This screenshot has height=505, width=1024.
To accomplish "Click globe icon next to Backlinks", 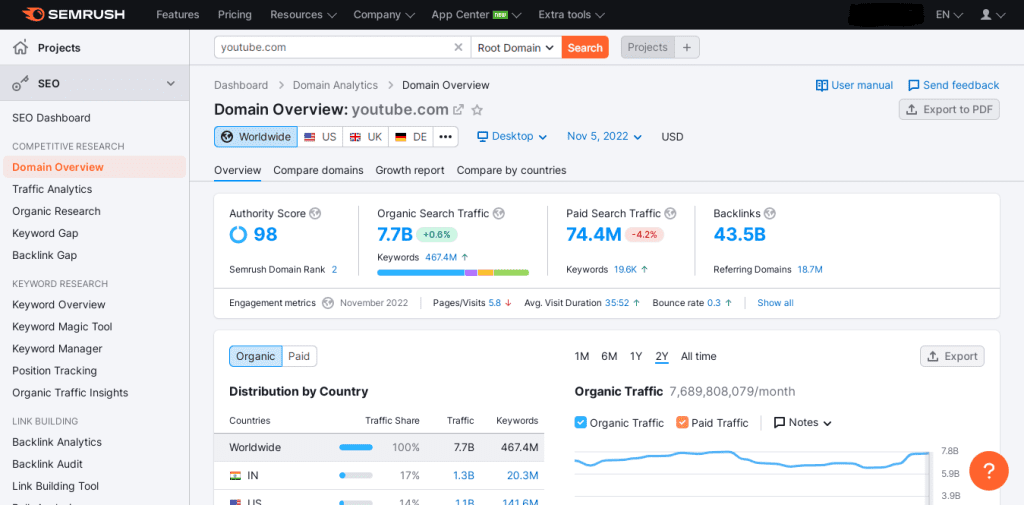I will pyautogui.click(x=770, y=213).
